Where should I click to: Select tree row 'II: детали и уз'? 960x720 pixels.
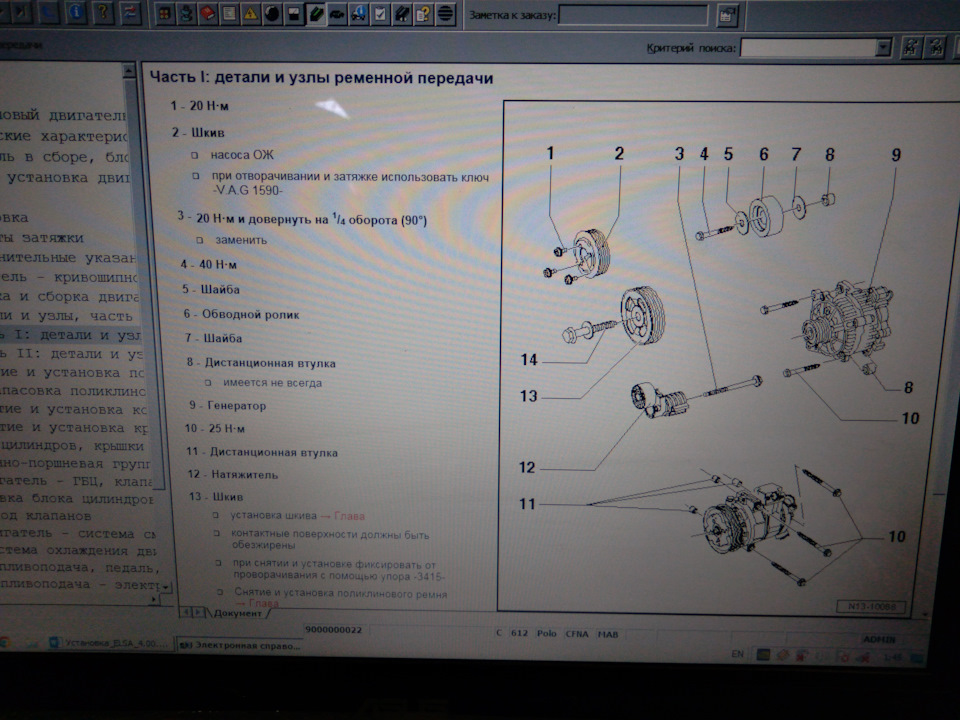coord(71,354)
